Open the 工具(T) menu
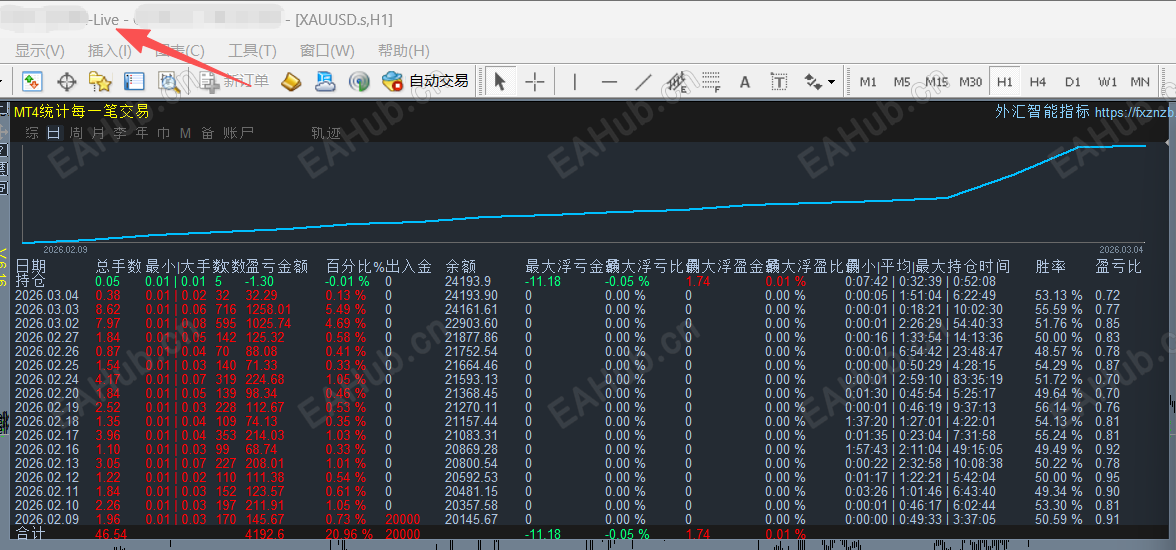The image size is (1176, 550). 252,51
